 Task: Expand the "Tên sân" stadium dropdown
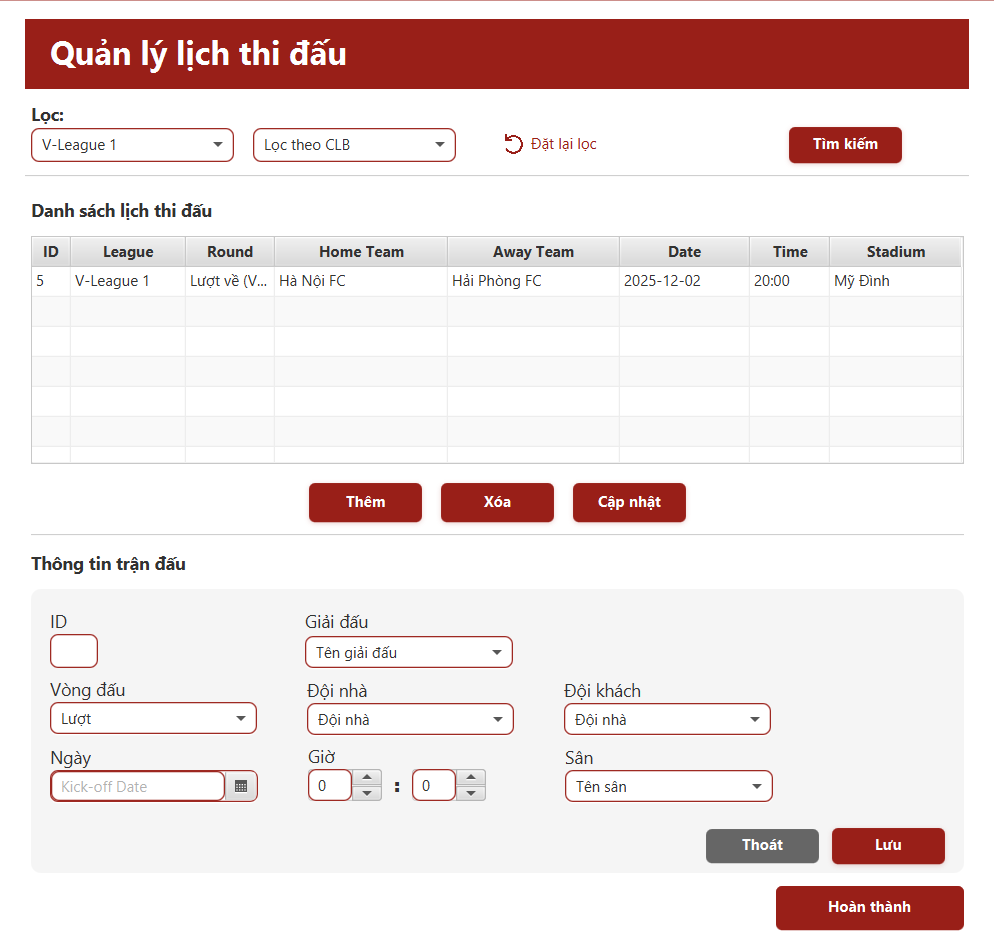pos(756,786)
